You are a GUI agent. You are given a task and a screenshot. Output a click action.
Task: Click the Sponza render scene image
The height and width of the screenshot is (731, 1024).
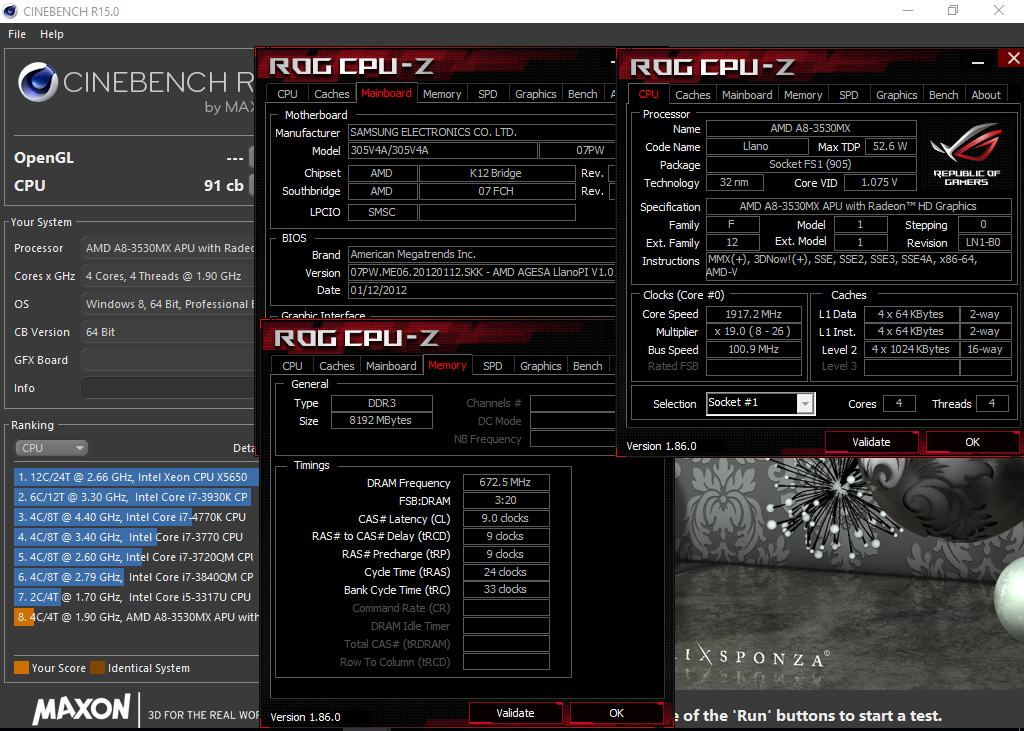(849, 573)
